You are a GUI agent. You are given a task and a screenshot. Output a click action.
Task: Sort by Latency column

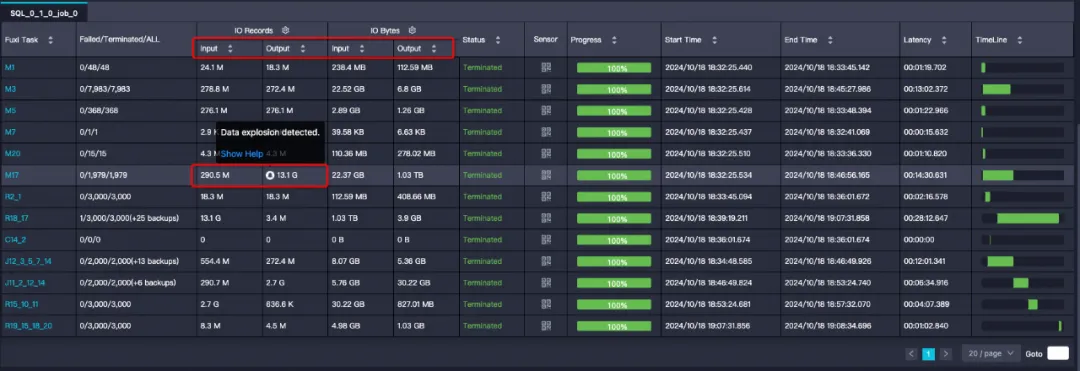pyautogui.click(x=944, y=40)
